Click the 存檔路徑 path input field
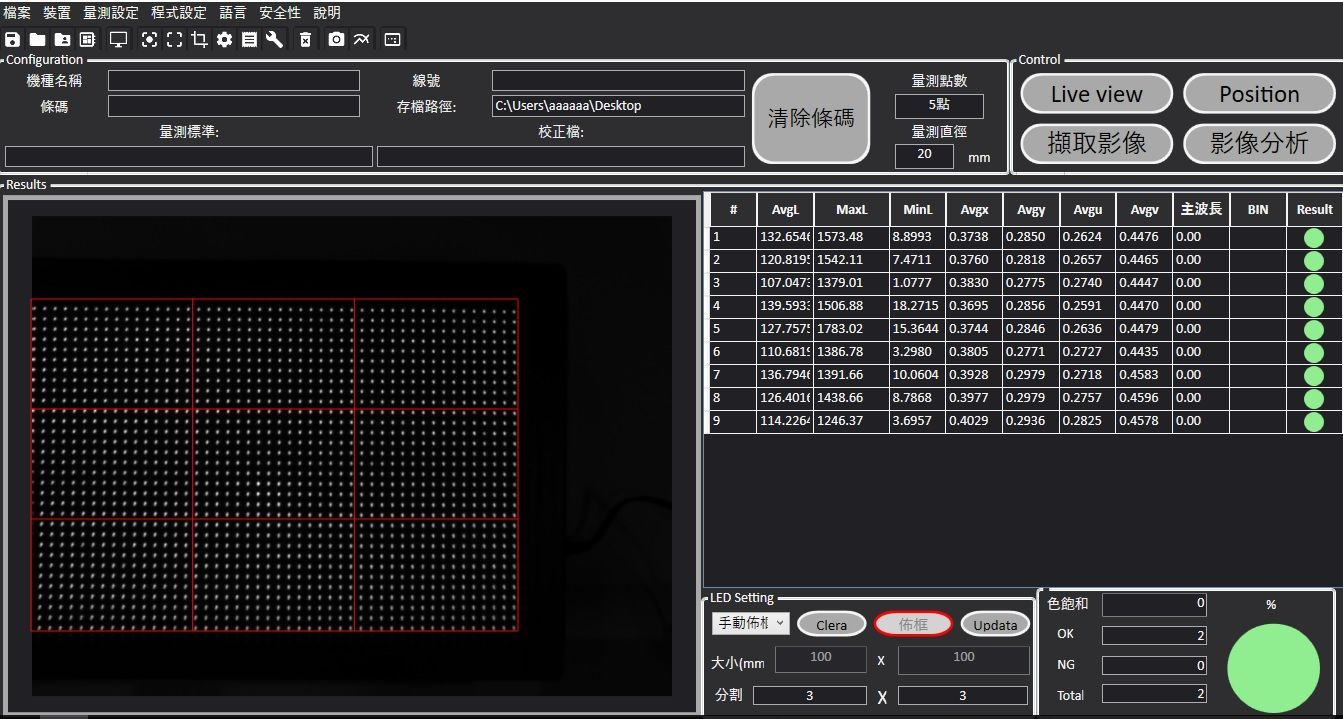This screenshot has height=719, width=1343. [x=618, y=106]
